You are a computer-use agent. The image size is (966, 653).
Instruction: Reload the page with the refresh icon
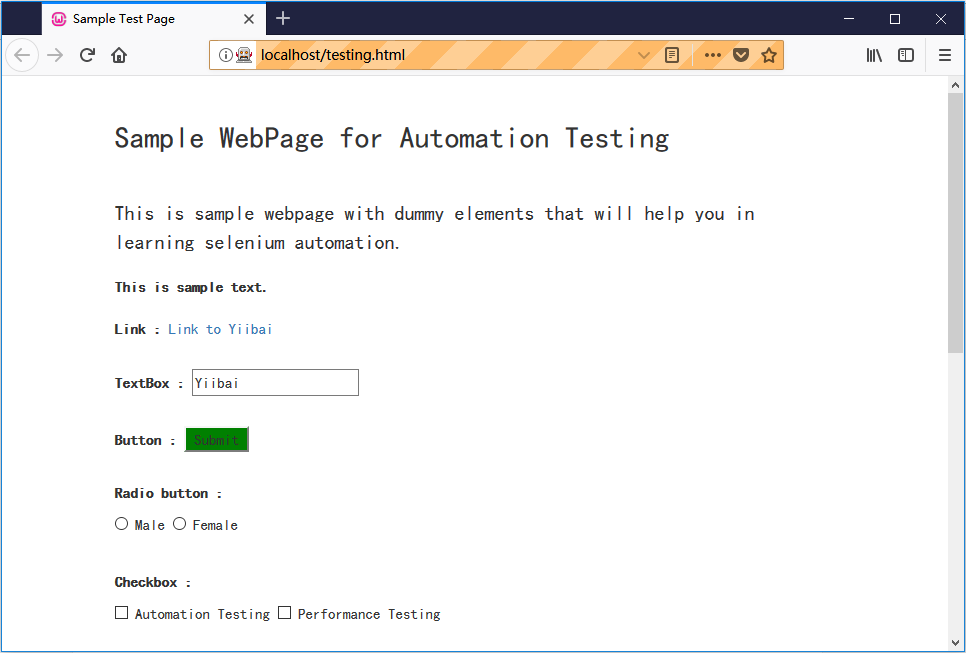click(87, 55)
